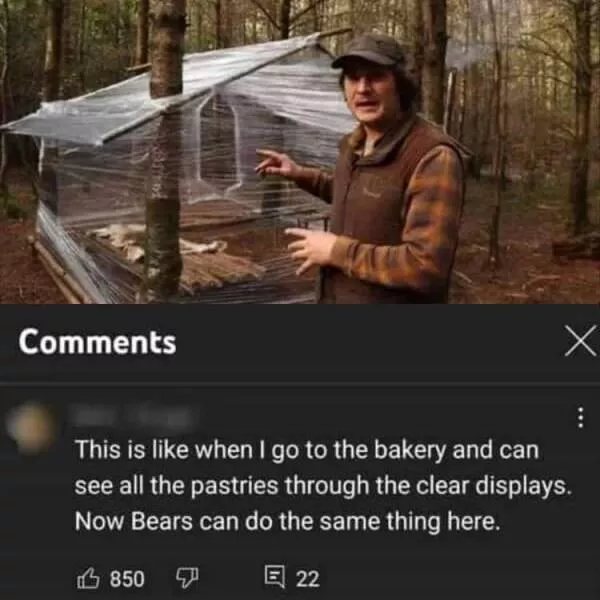The image size is (600, 600).
Task: Open replies using the reply icon
Action: (x=274, y=578)
